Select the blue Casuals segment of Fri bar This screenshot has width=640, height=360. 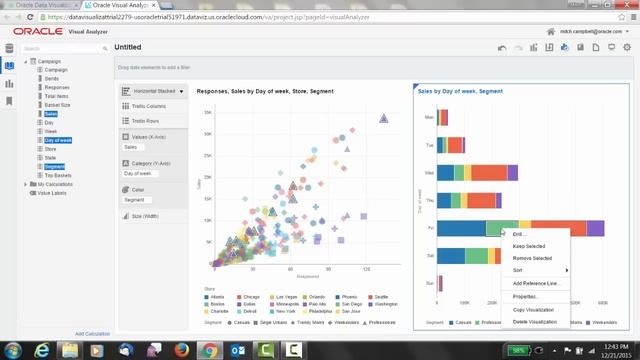click(x=461, y=229)
